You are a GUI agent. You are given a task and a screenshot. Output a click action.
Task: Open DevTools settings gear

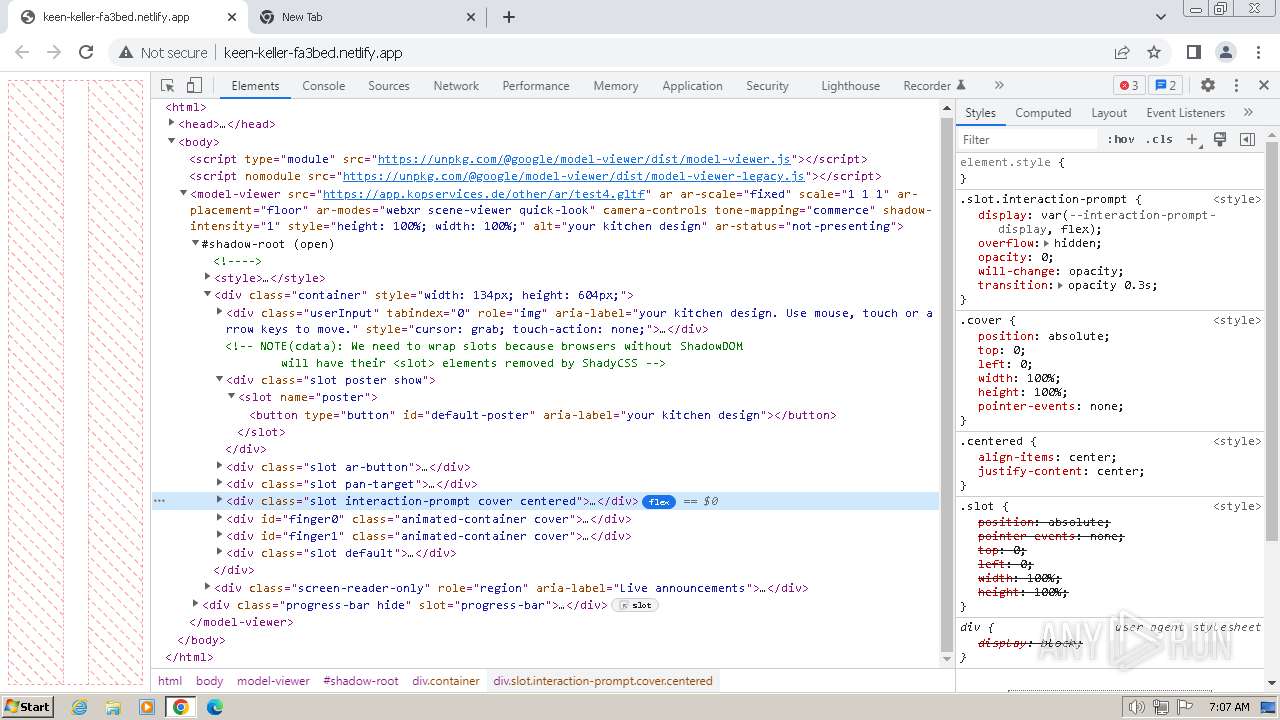point(1208,85)
